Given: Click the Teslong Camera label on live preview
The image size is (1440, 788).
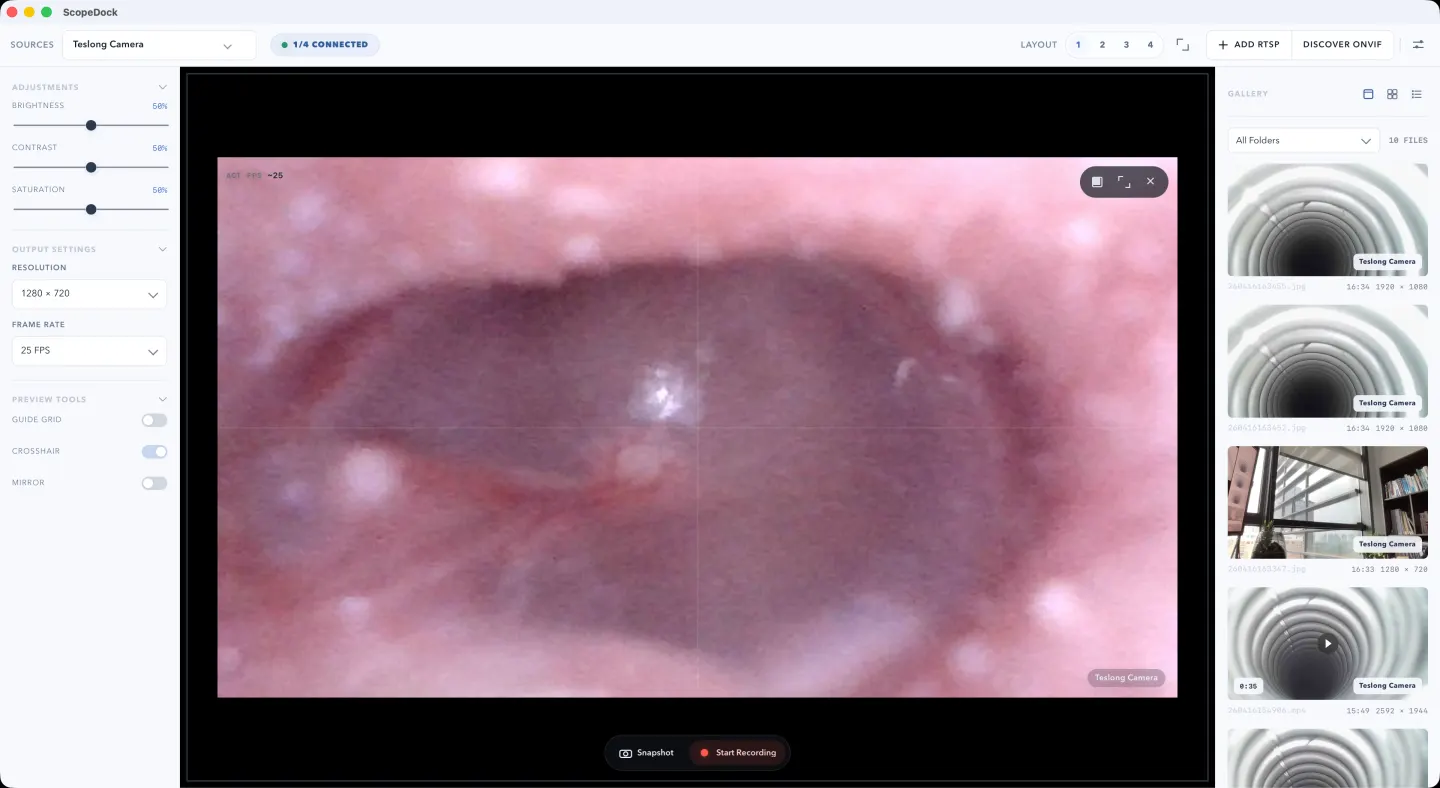Looking at the screenshot, I should pos(1126,678).
